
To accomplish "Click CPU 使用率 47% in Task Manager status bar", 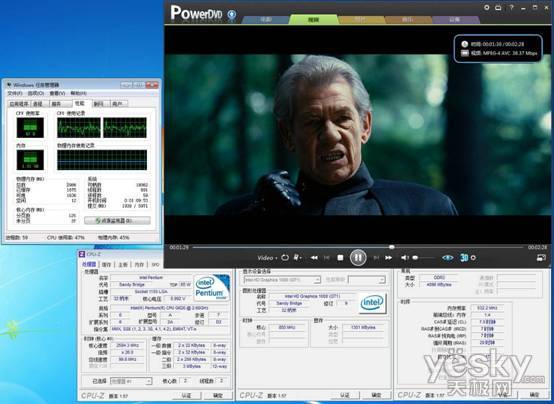I will [66, 238].
